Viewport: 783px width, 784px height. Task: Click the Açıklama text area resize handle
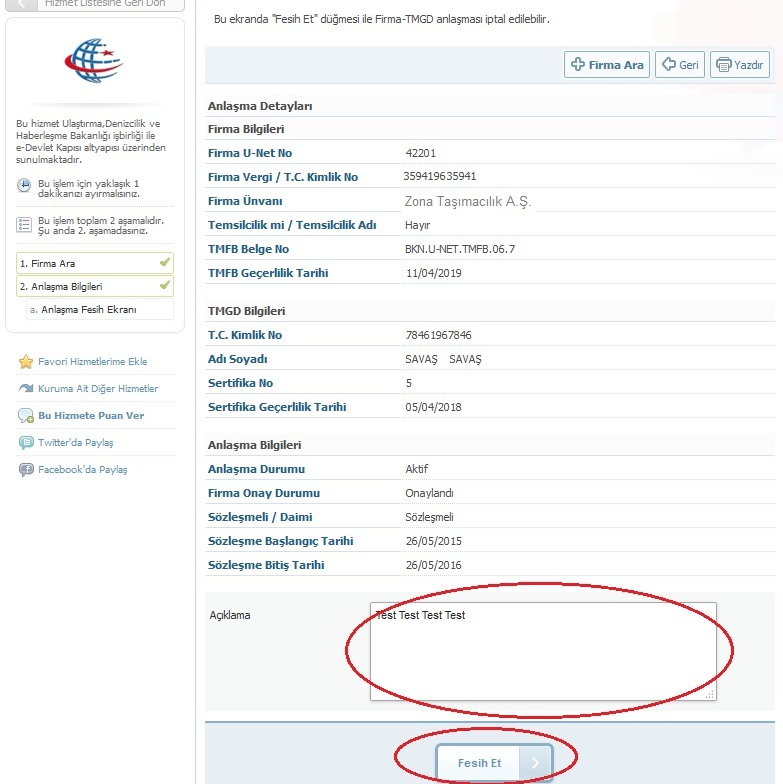click(x=711, y=694)
